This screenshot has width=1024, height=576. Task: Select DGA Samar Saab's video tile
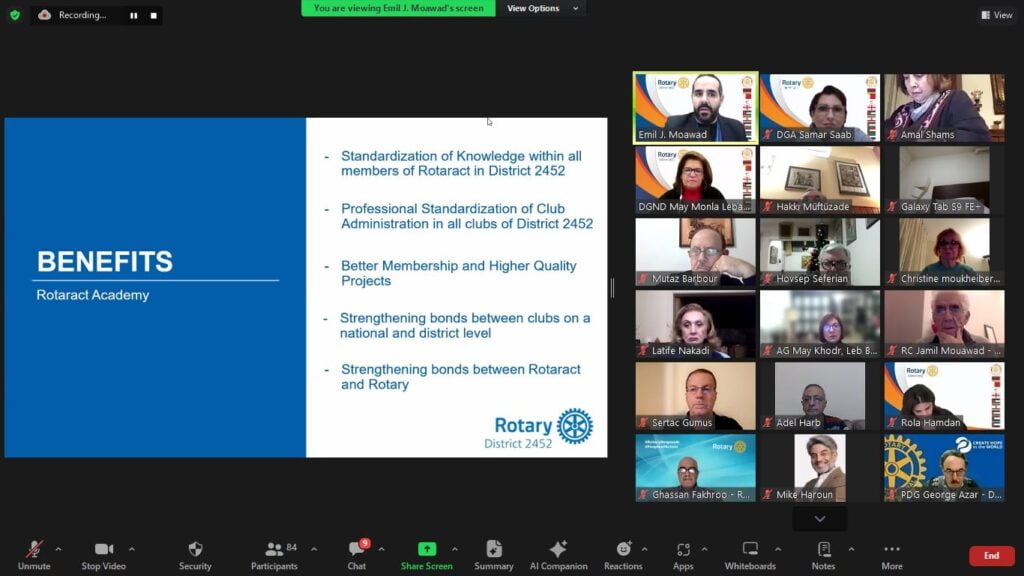[x=820, y=108]
